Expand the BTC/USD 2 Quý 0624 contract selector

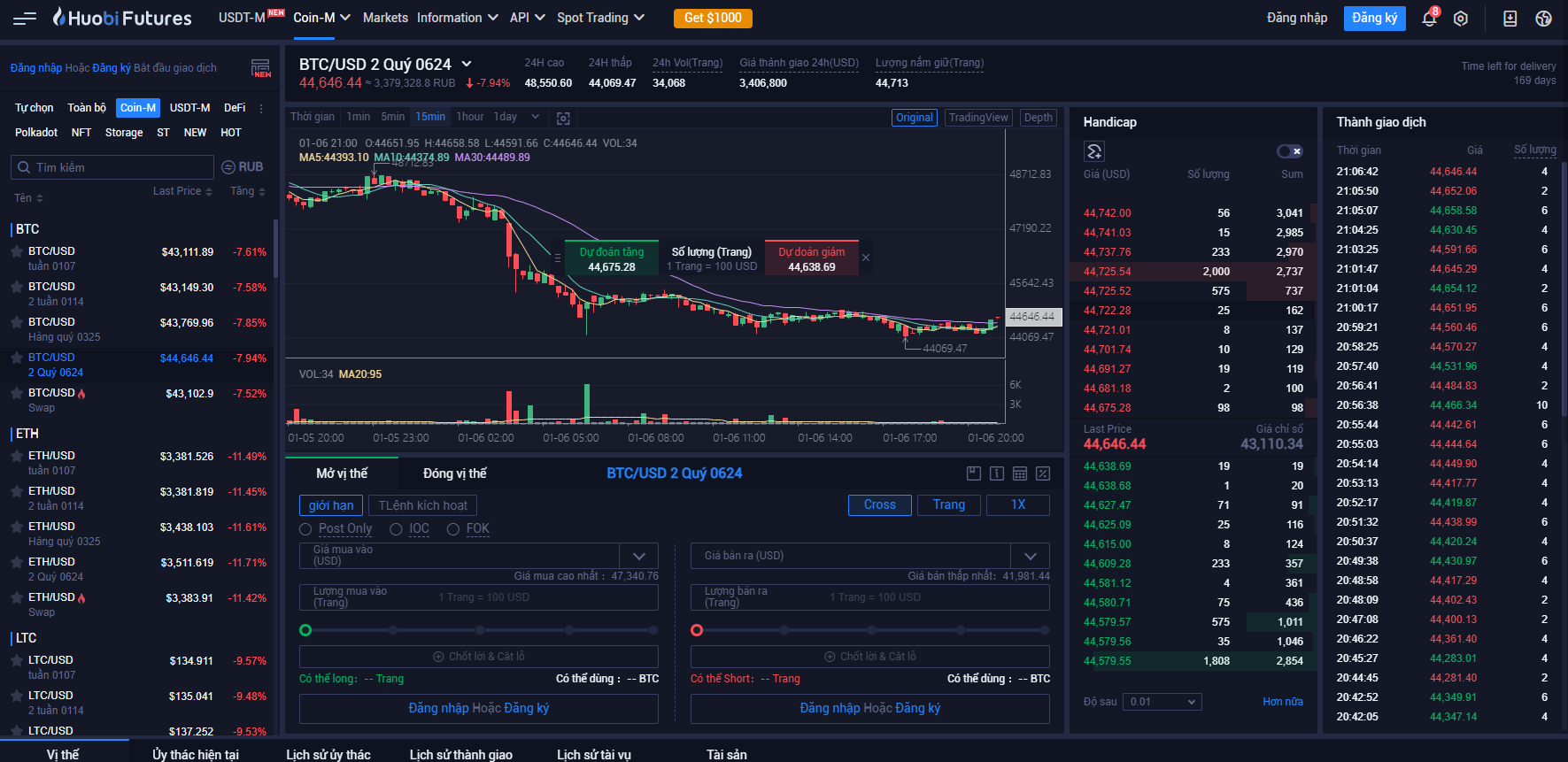[x=467, y=64]
